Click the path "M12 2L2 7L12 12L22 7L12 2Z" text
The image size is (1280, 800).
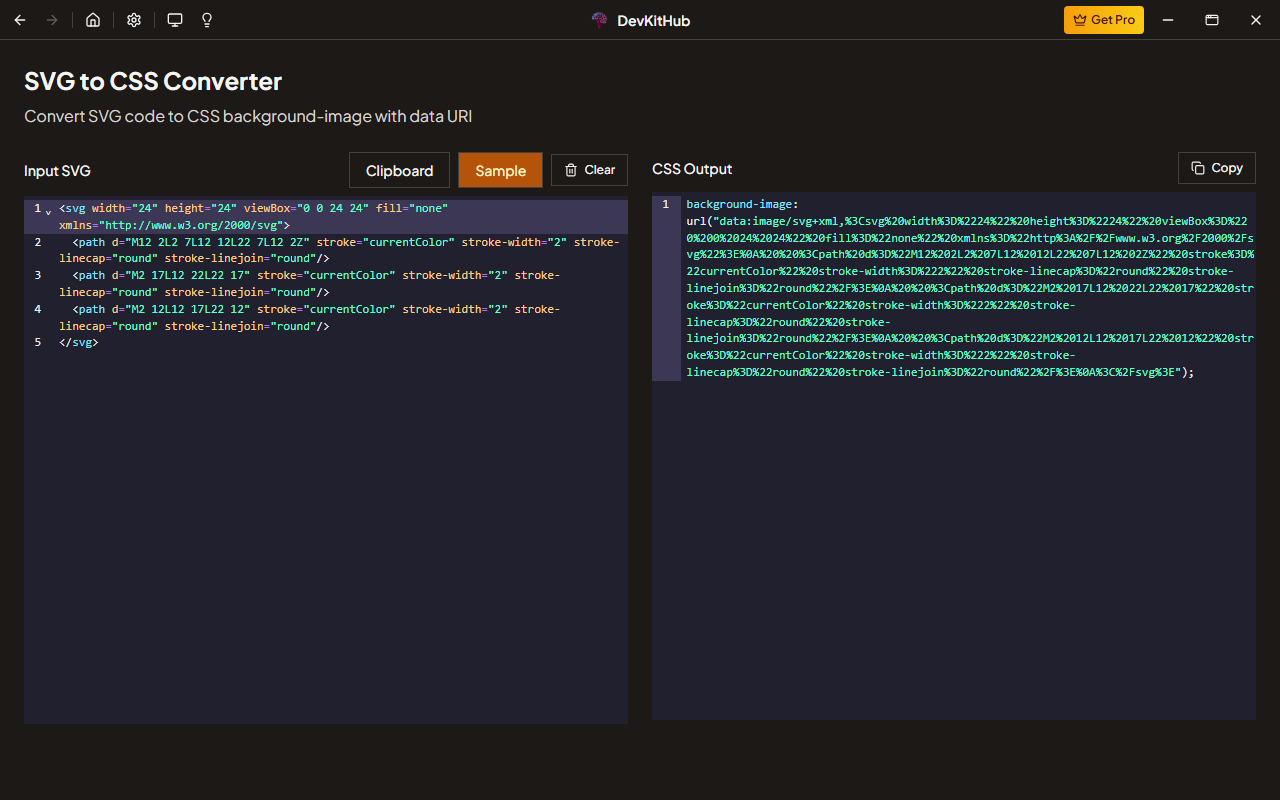(211, 242)
